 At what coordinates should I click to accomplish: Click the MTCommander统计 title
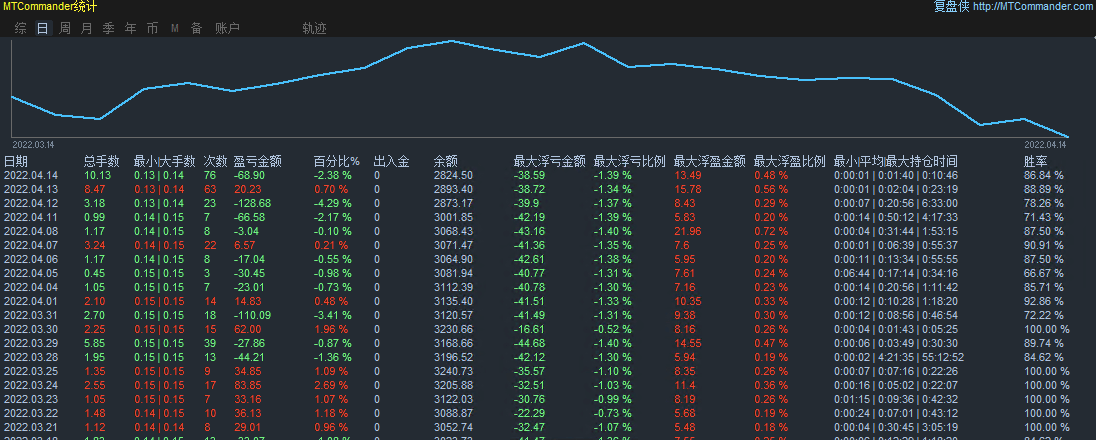[x=50, y=7]
